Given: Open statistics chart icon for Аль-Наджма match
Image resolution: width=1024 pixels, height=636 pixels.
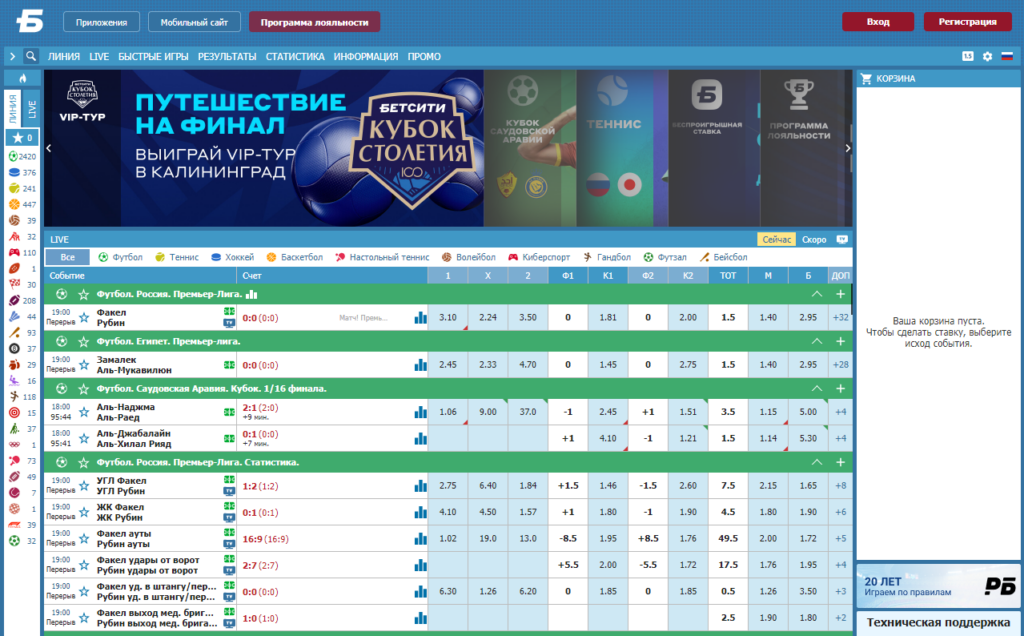Looking at the screenshot, I should [x=420, y=412].
